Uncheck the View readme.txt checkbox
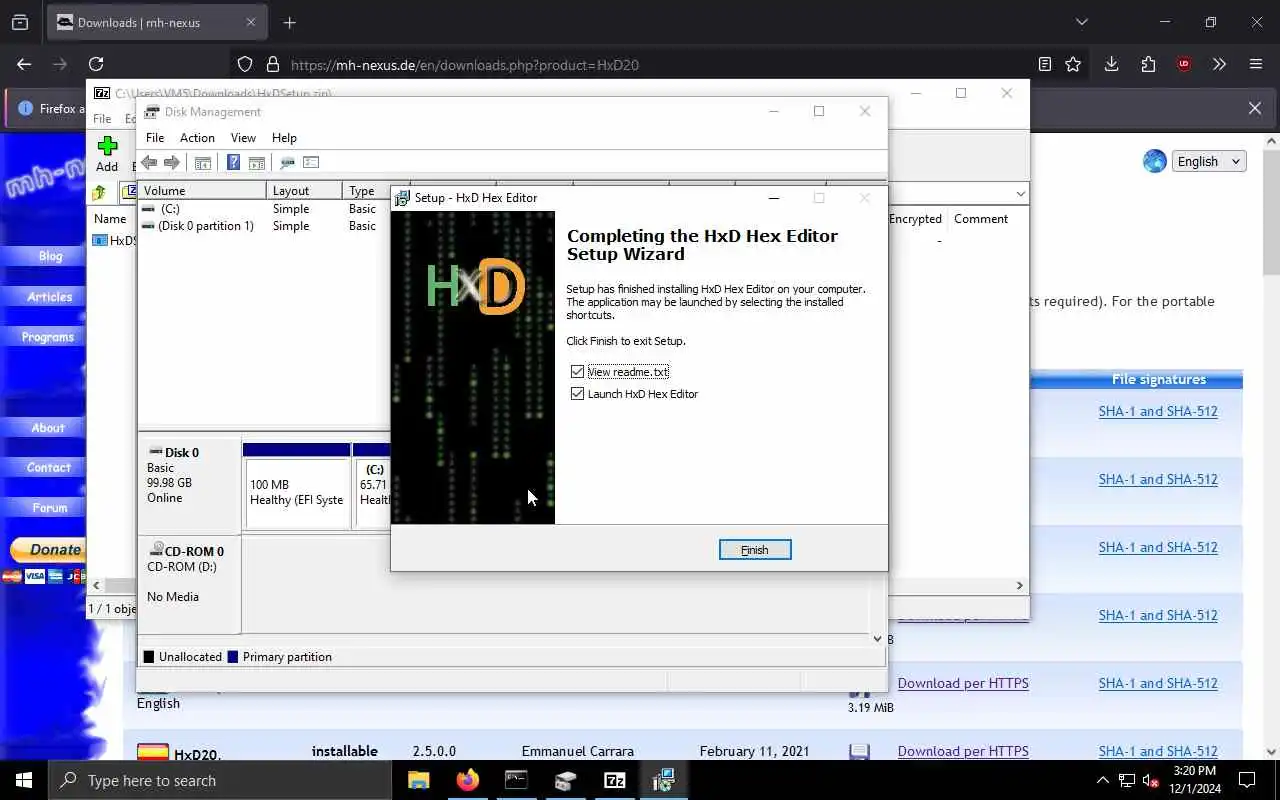The image size is (1280, 800). click(x=577, y=372)
